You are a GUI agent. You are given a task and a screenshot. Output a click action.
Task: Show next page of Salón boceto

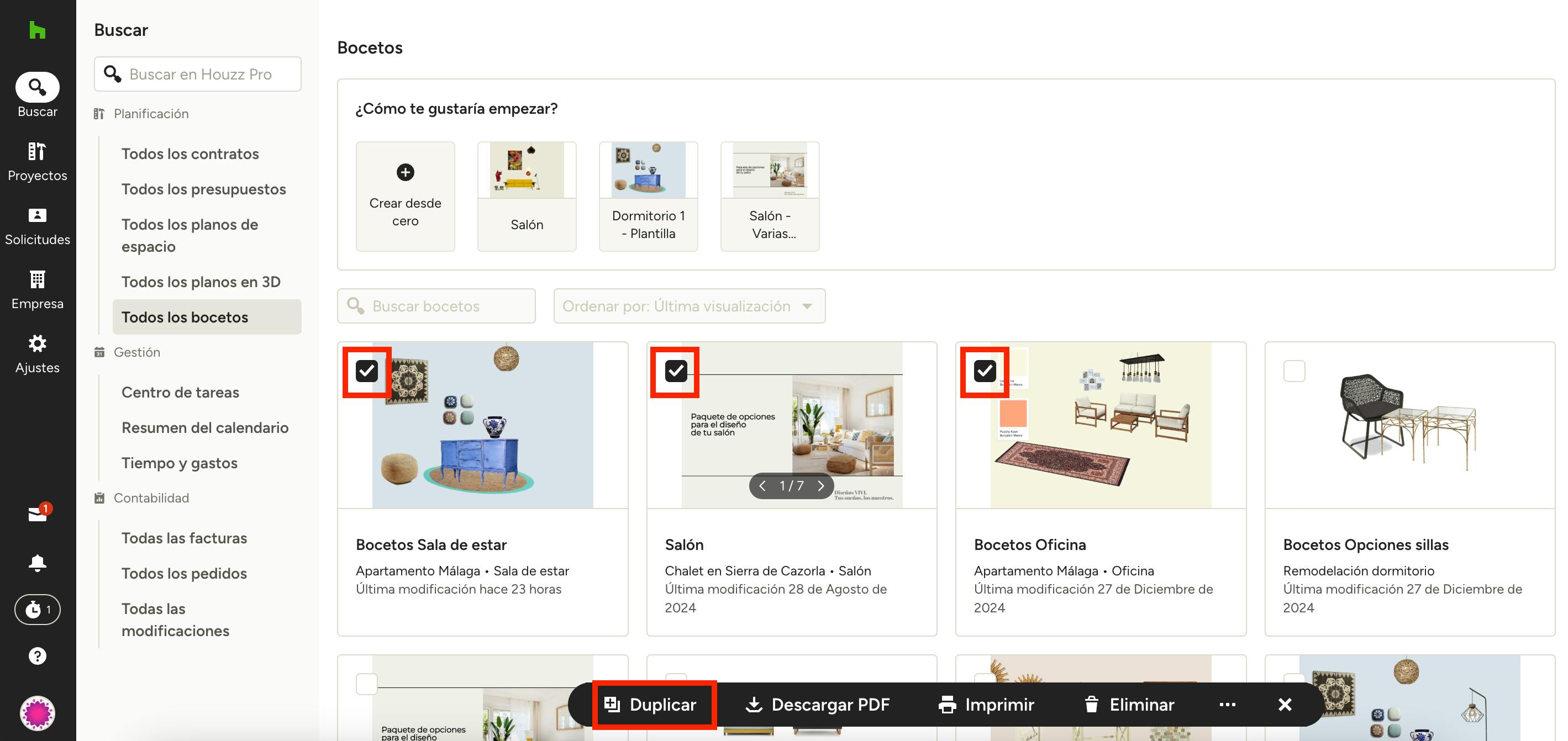pyautogui.click(x=820, y=485)
